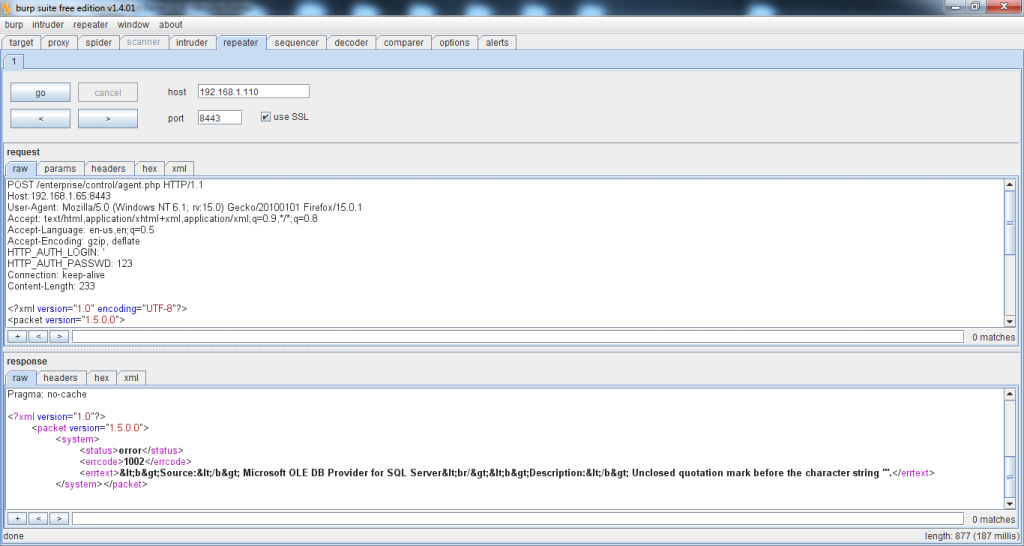This screenshot has height=546, width=1024.
Task: Click the go button
Action: pyautogui.click(x=40, y=92)
